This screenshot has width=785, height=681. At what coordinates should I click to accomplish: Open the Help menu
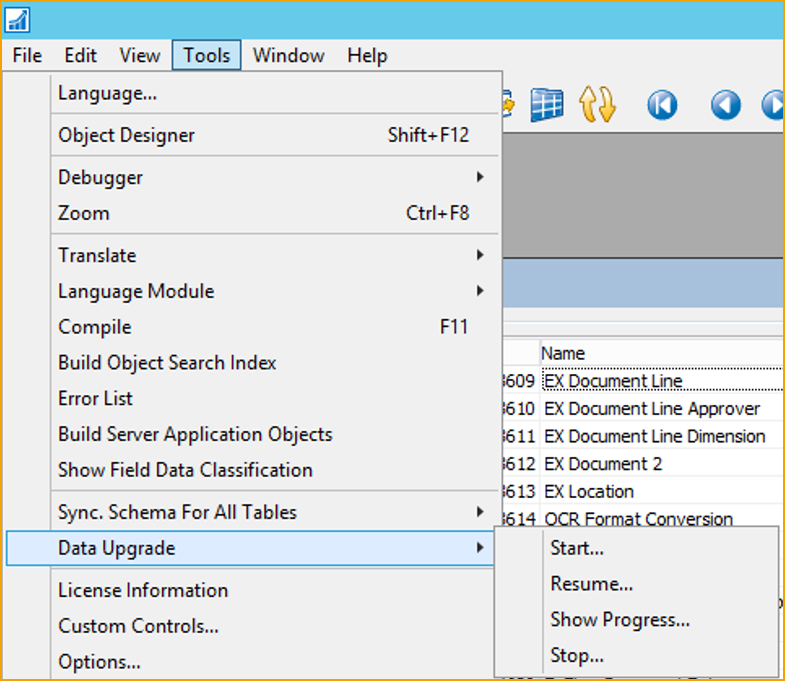coord(367,55)
